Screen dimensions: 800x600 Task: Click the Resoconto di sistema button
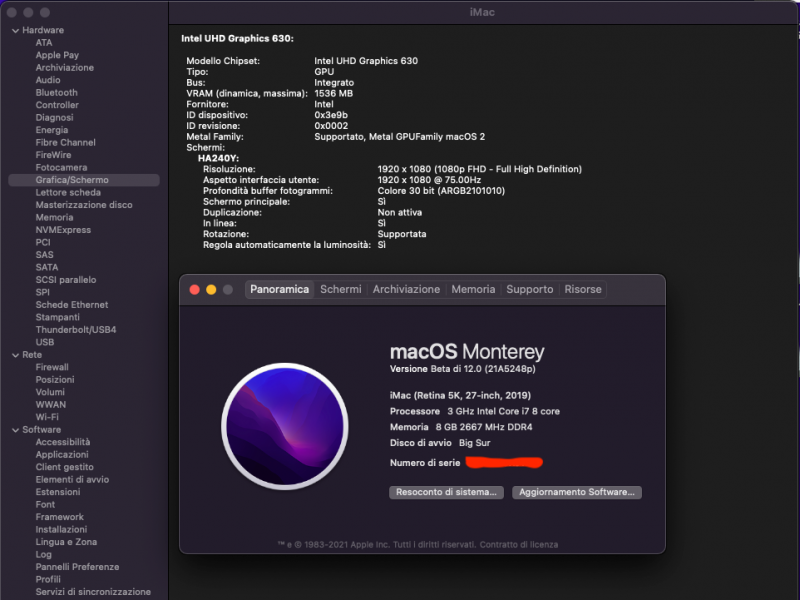pyautogui.click(x=446, y=492)
